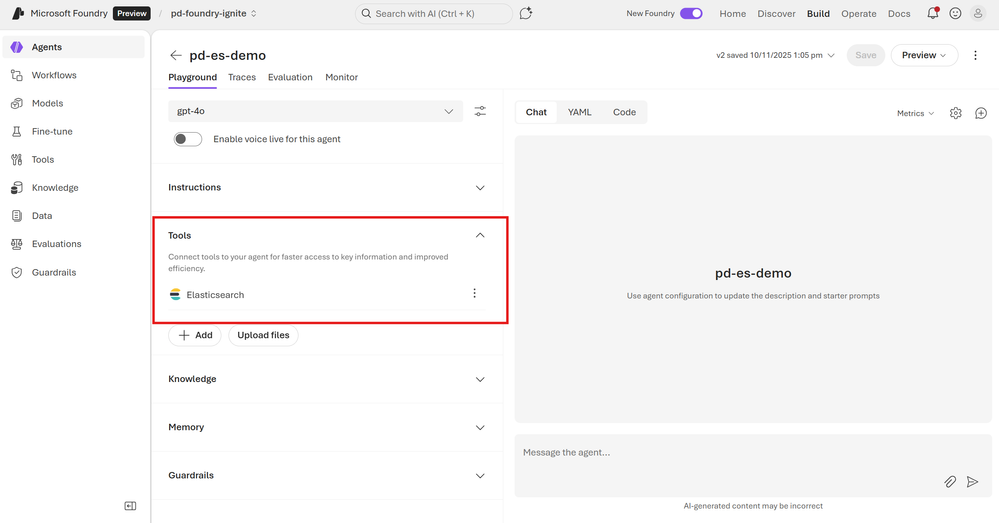Click the Add tool button
Screen dimensions: 999x523
pyautogui.click(x=195, y=335)
